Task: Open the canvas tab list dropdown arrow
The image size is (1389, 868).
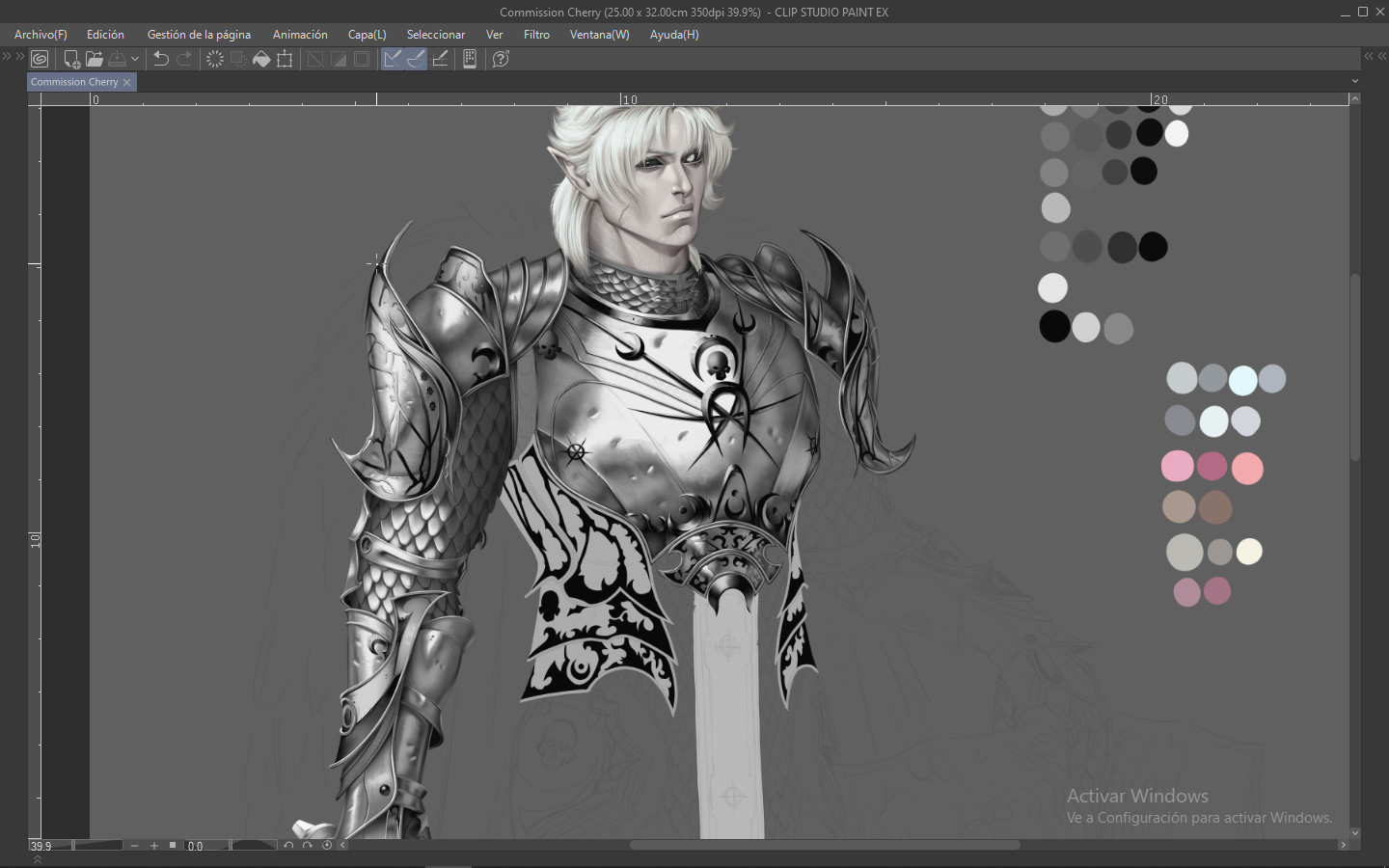Action: click(1354, 81)
